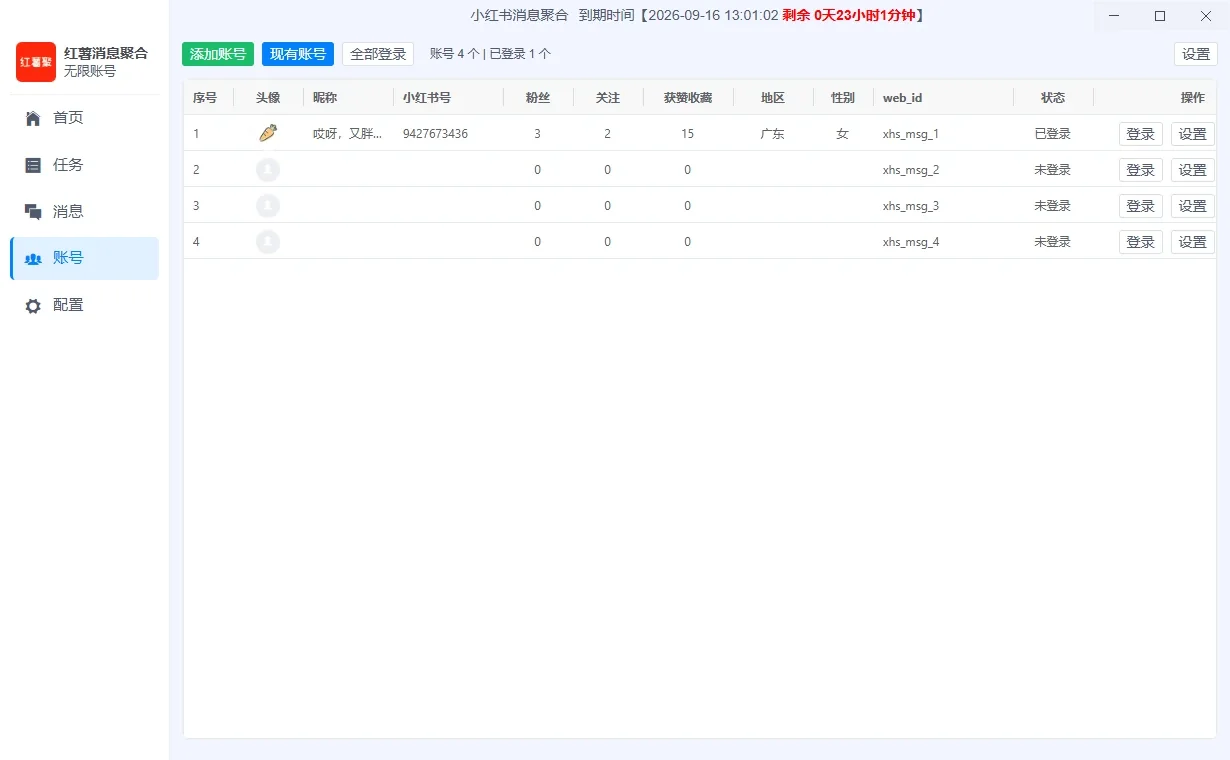
Task: Go to the 配置 sidebar item
Action: click(x=84, y=305)
